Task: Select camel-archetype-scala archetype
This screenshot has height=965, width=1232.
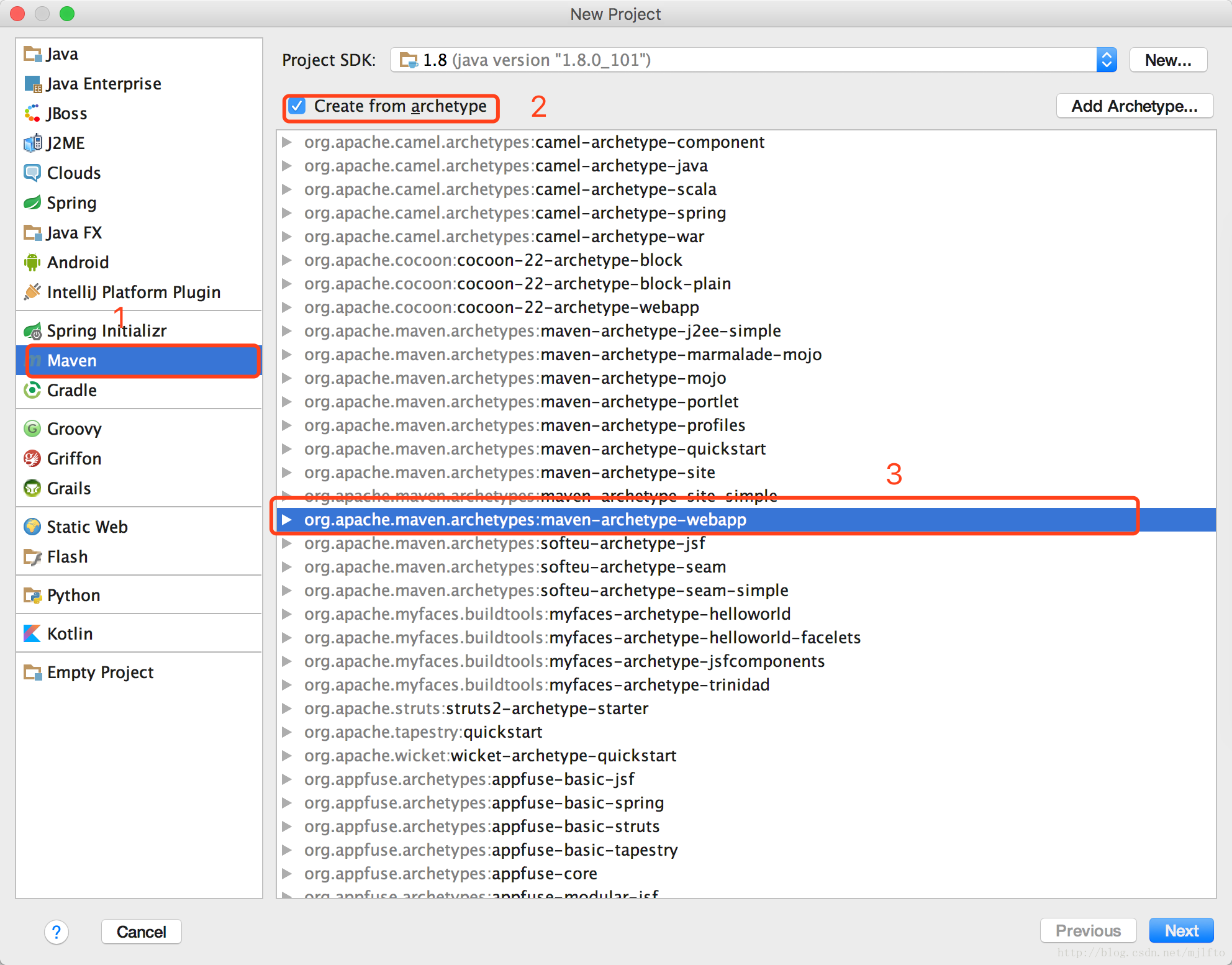Action: tap(746, 189)
